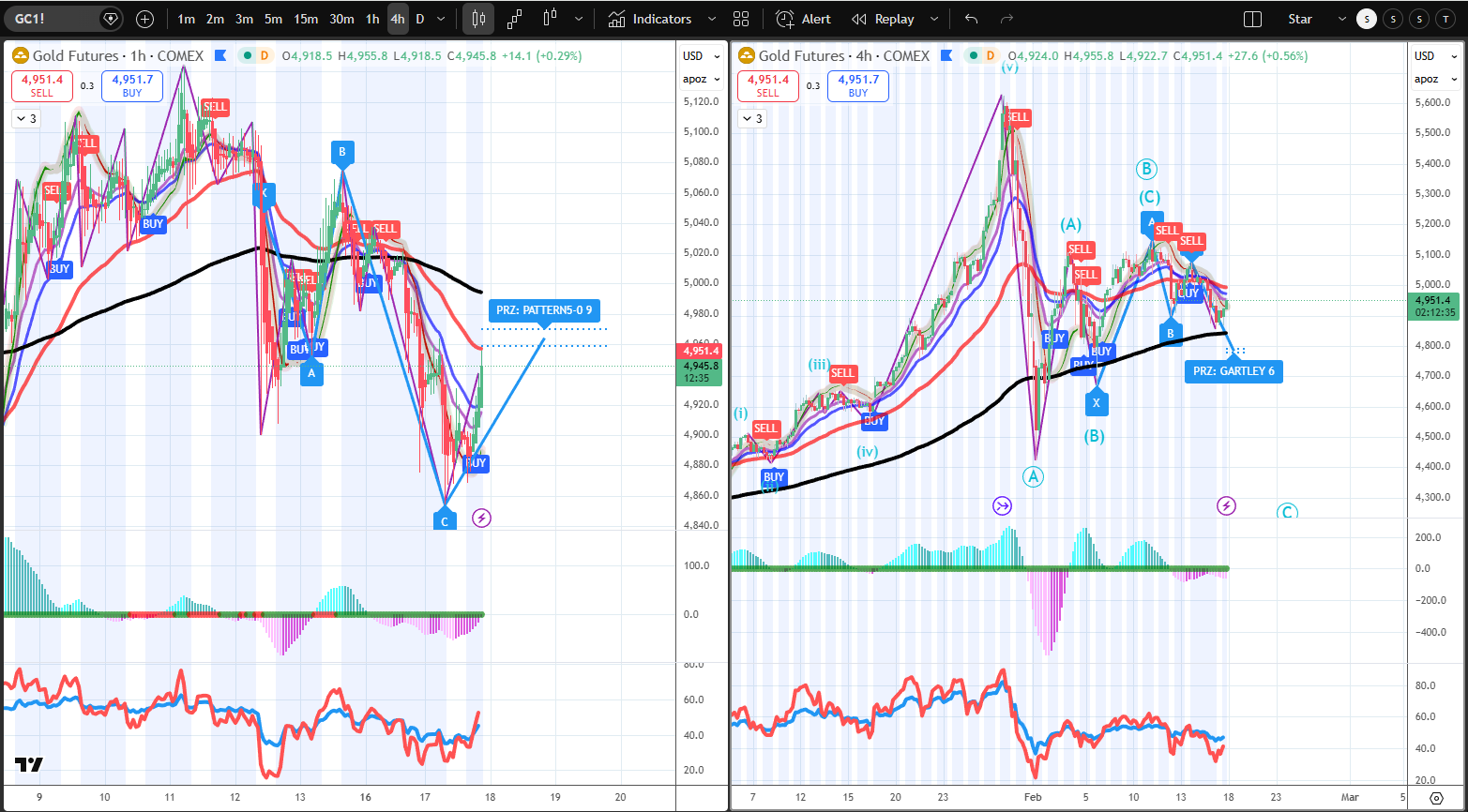Select the candlestick chart style icon
Viewport: 1468px width, 812px height.
click(478, 19)
